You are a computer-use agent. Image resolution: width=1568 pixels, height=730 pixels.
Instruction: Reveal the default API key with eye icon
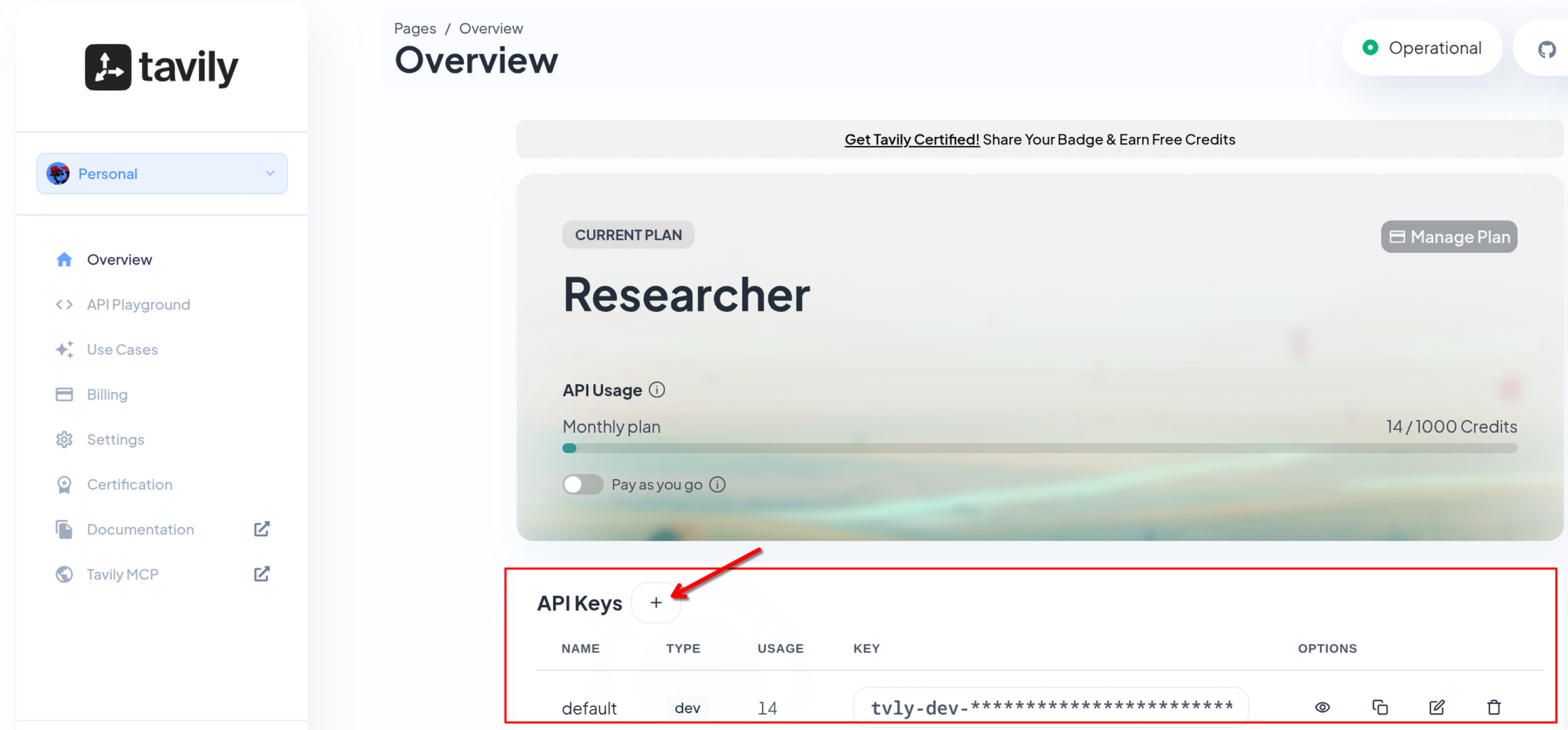(1322, 707)
